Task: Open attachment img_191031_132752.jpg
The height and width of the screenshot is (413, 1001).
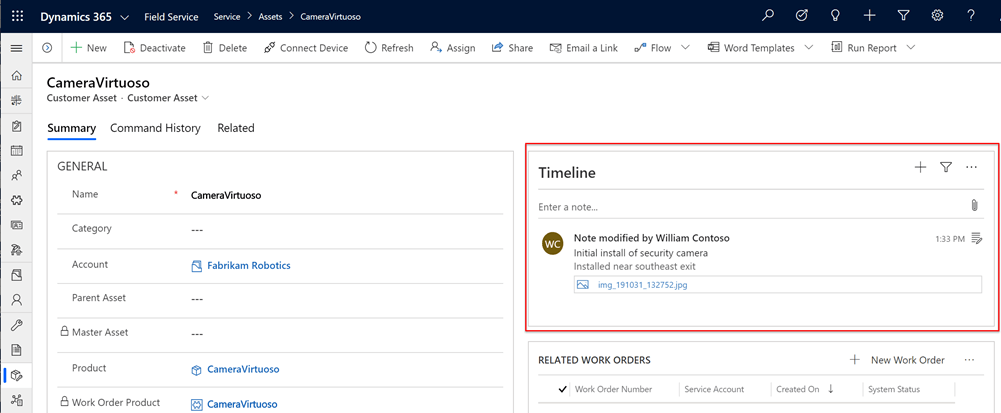Action: (x=642, y=285)
